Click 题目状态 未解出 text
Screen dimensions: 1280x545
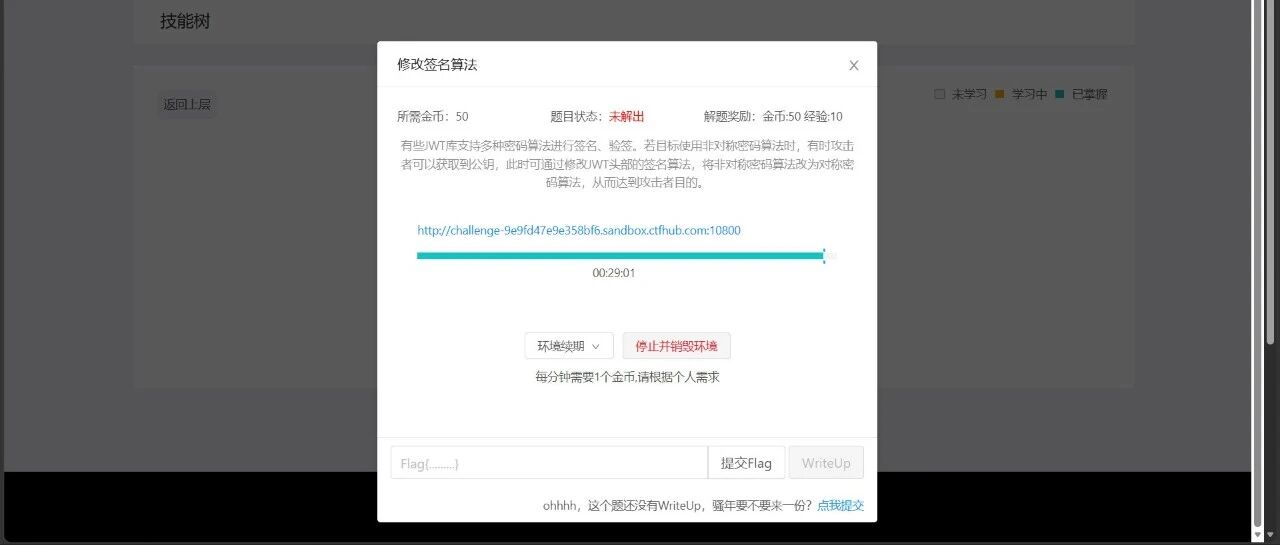597,117
